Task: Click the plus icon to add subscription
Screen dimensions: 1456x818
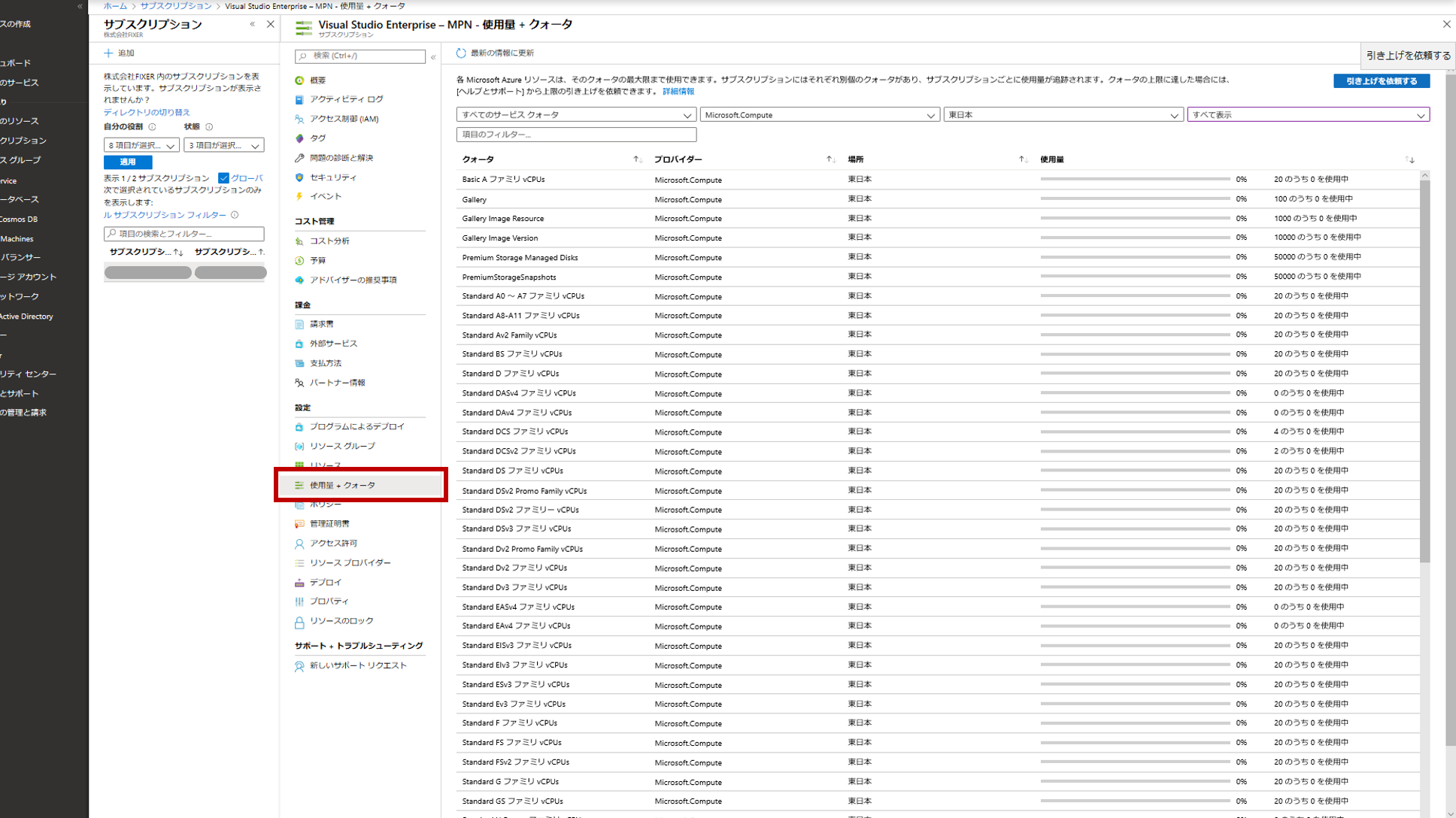Action: 108,53
